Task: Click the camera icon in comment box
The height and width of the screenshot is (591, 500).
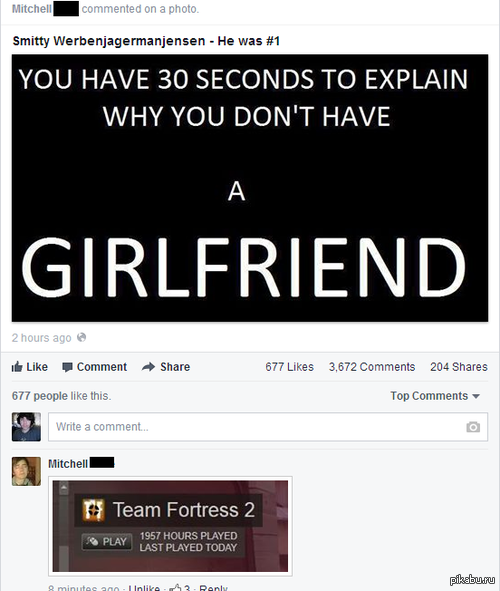Action: pyautogui.click(x=473, y=427)
